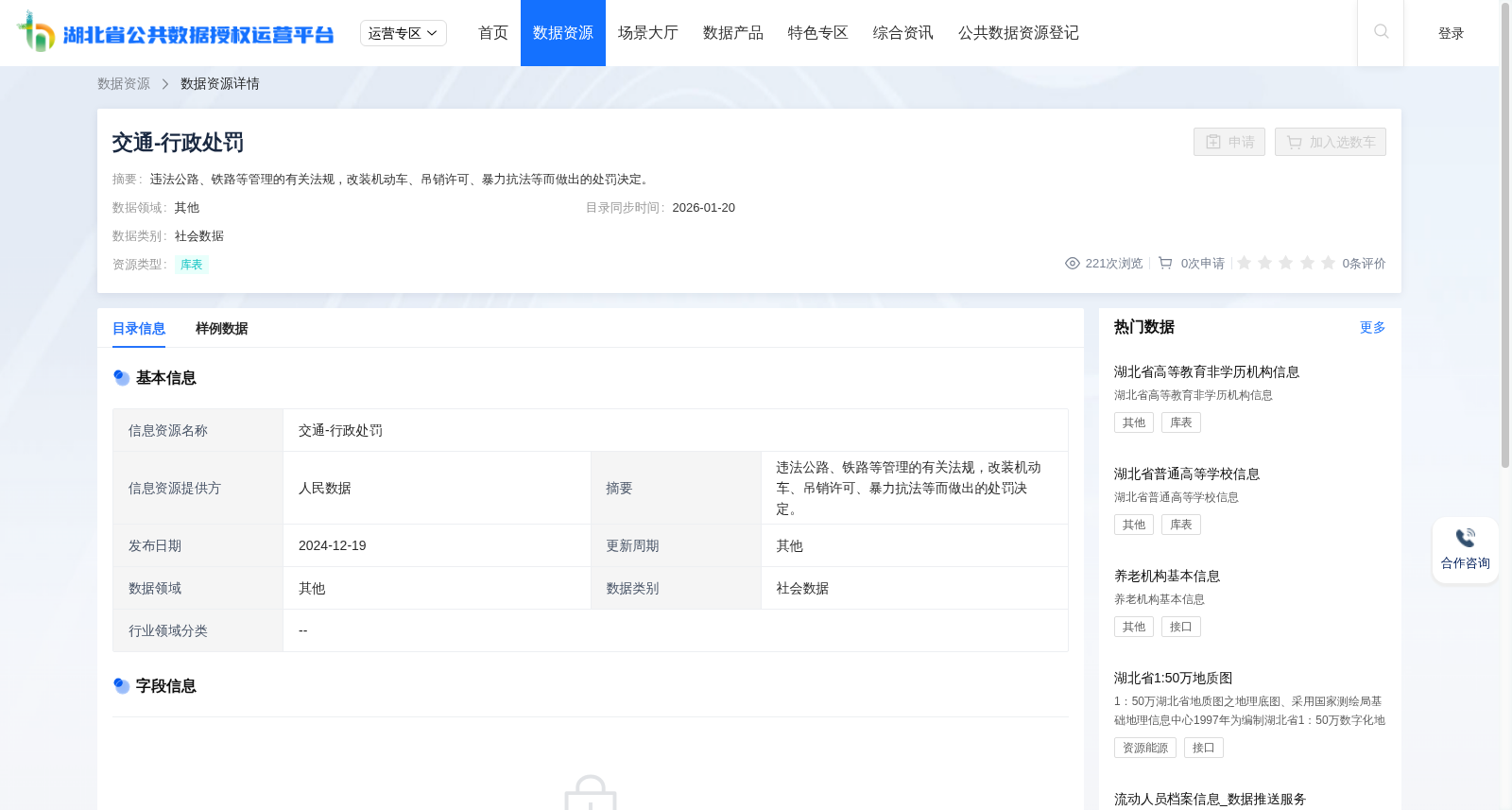The width and height of the screenshot is (1512, 810).
Task: Go back via 数据资源 breadcrumb
Action: pos(124,84)
